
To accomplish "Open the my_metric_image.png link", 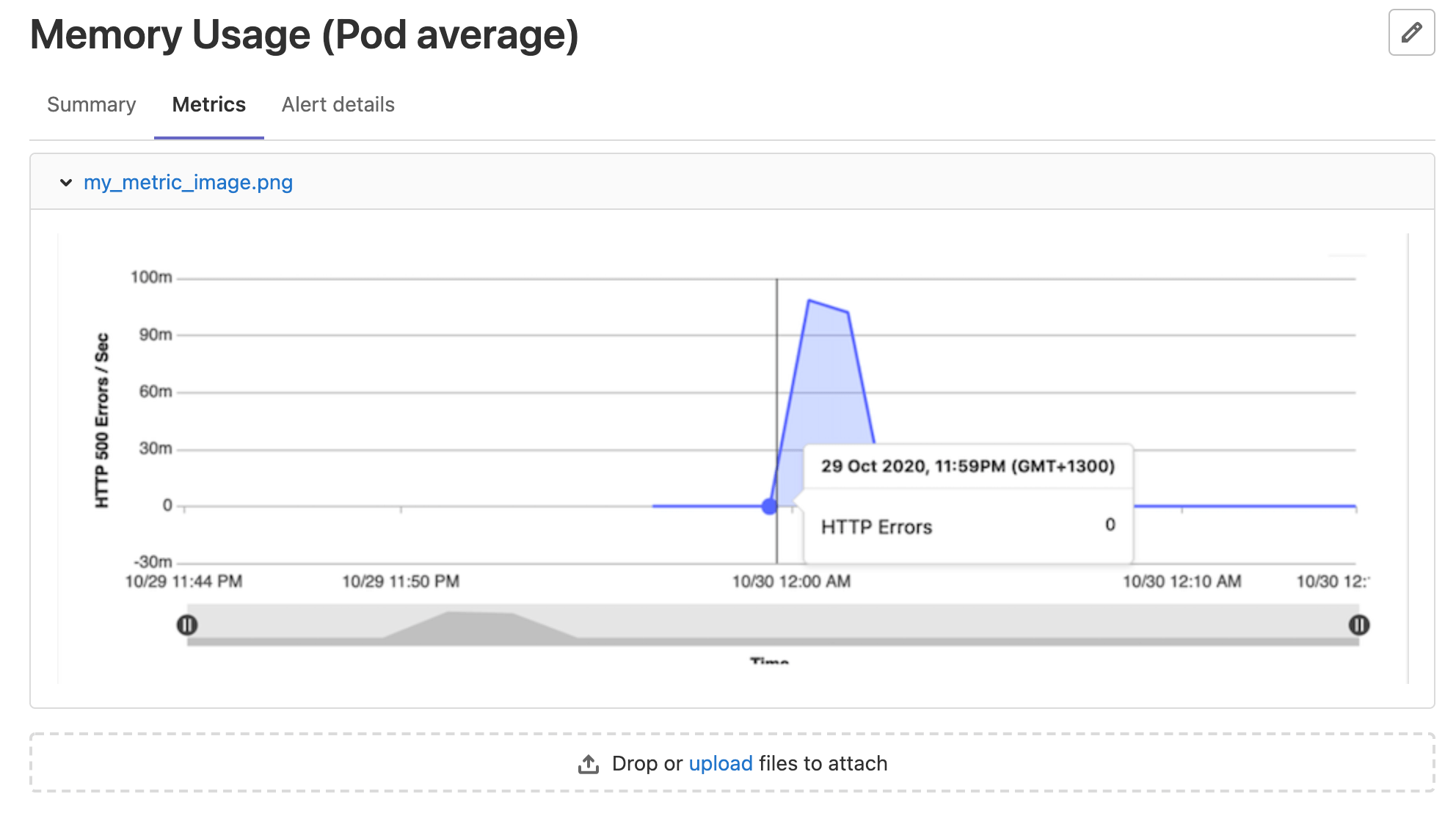I will [x=188, y=182].
